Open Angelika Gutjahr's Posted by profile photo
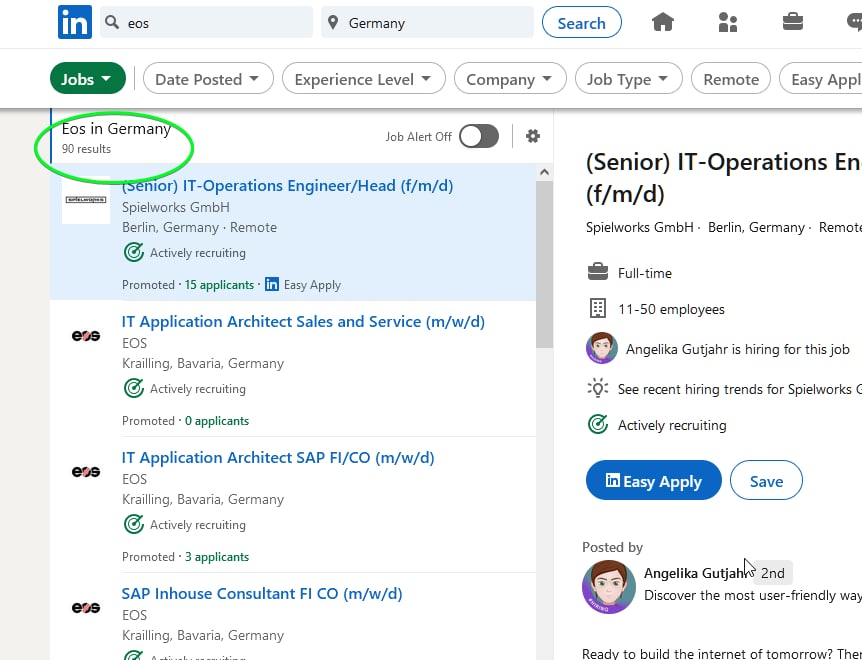 click(609, 586)
